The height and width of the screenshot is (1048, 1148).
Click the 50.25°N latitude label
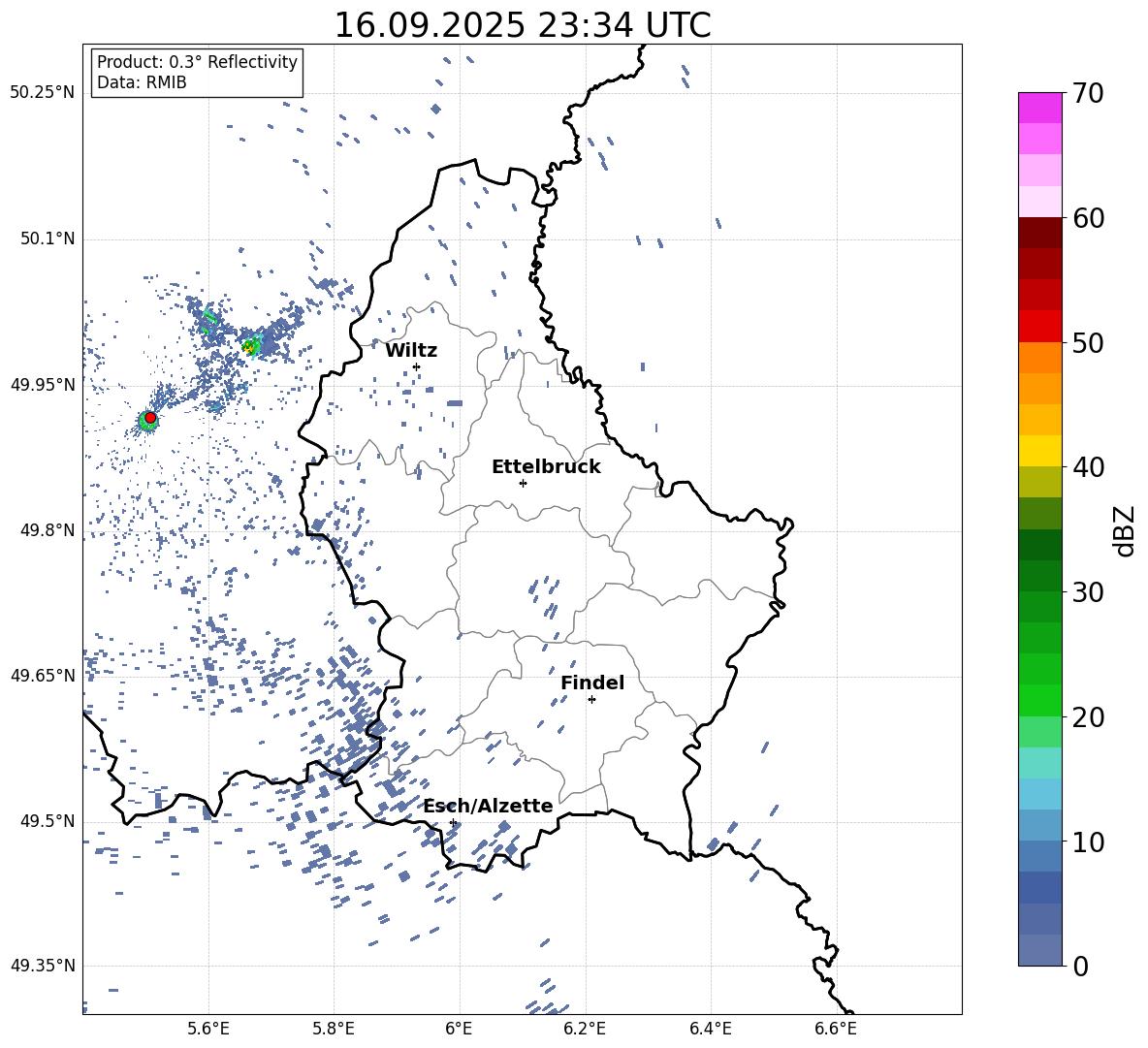tap(43, 93)
